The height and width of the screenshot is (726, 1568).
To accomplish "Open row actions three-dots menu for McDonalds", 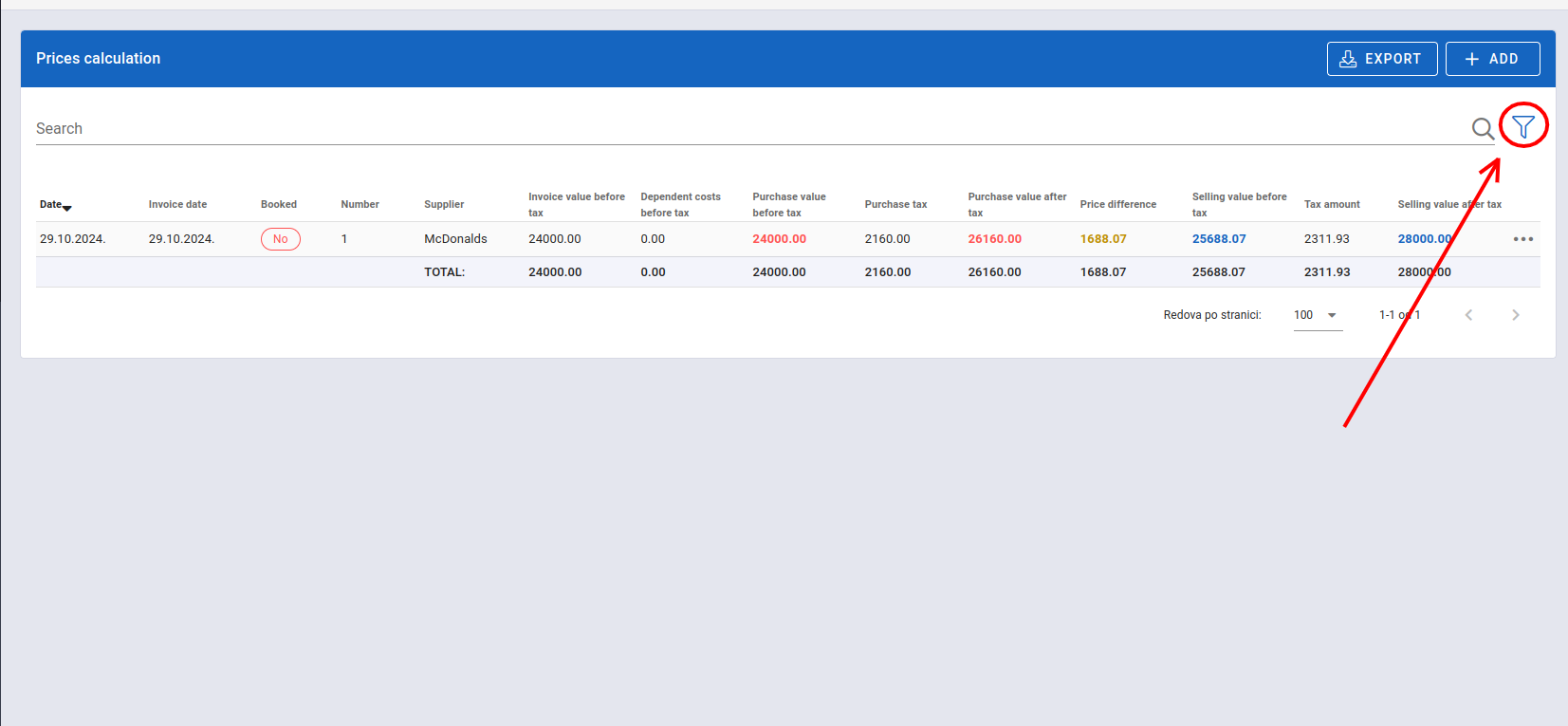I will click(x=1523, y=239).
